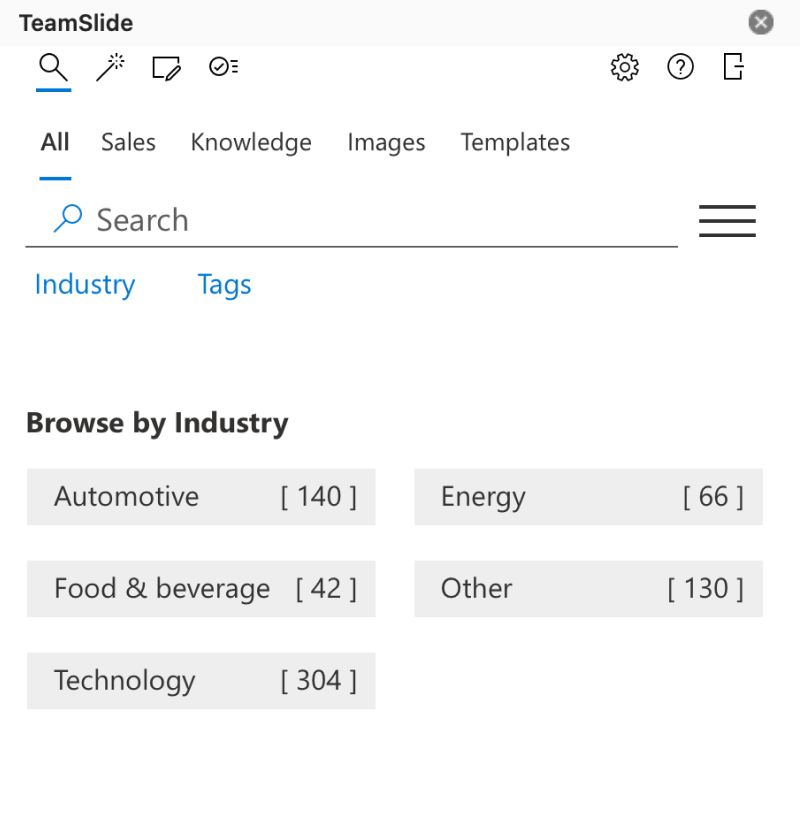Open TeamSlide settings gear
Image resolution: width=800 pixels, height=840 pixels.
pos(625,68)
